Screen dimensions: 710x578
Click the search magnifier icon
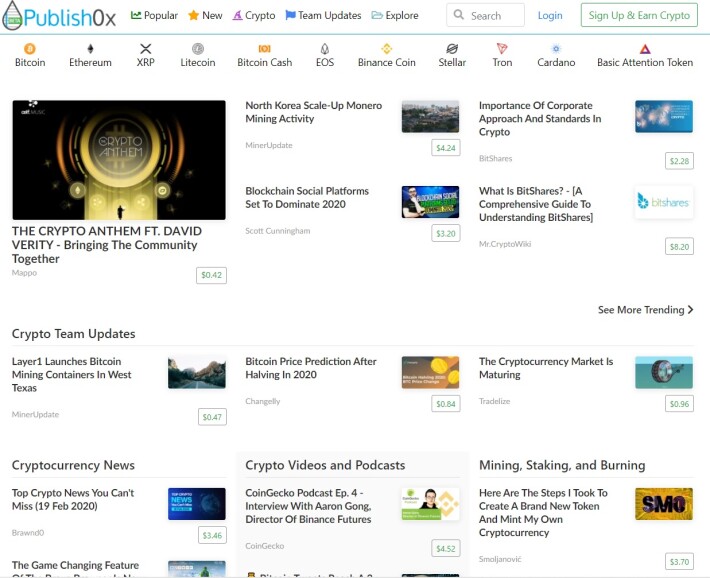[459, 14]
